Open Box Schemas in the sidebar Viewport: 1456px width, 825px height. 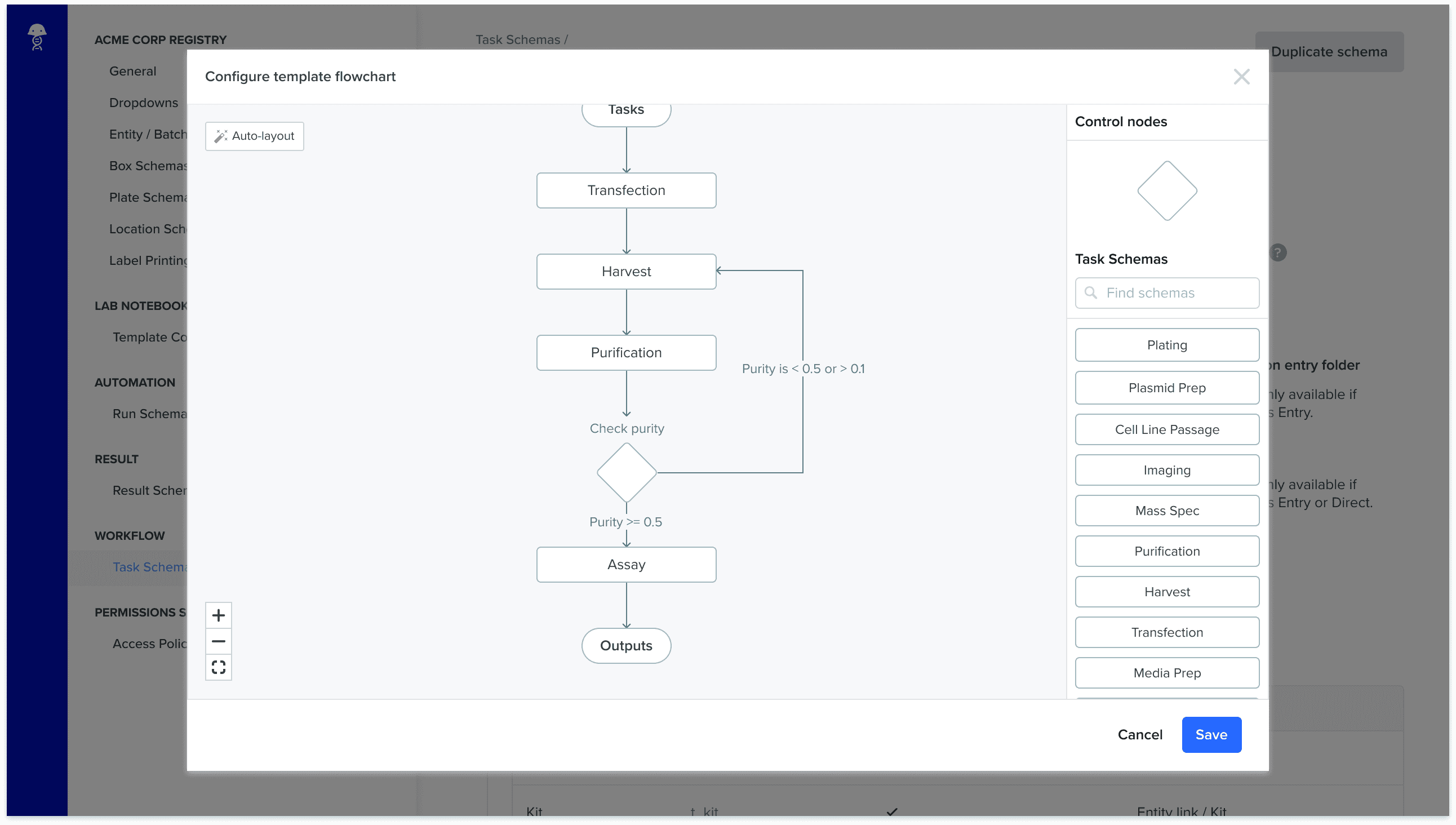coord(148,166)
